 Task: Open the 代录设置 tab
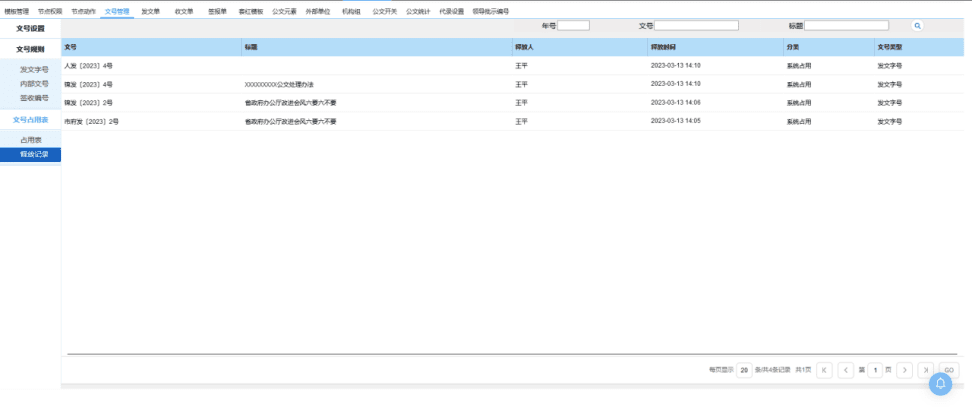click(x=452, y=11)
